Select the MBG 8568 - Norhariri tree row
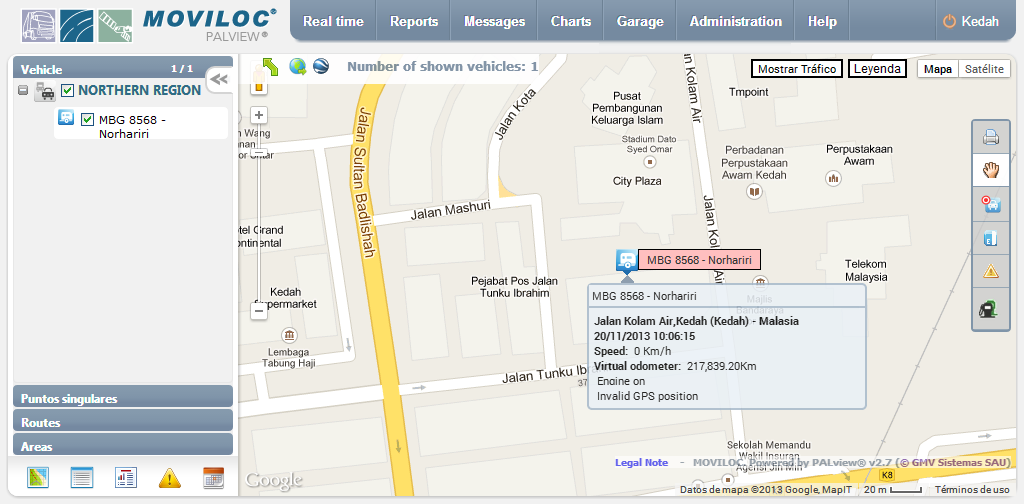1024x504 pixels. click(x=141, y=123)
